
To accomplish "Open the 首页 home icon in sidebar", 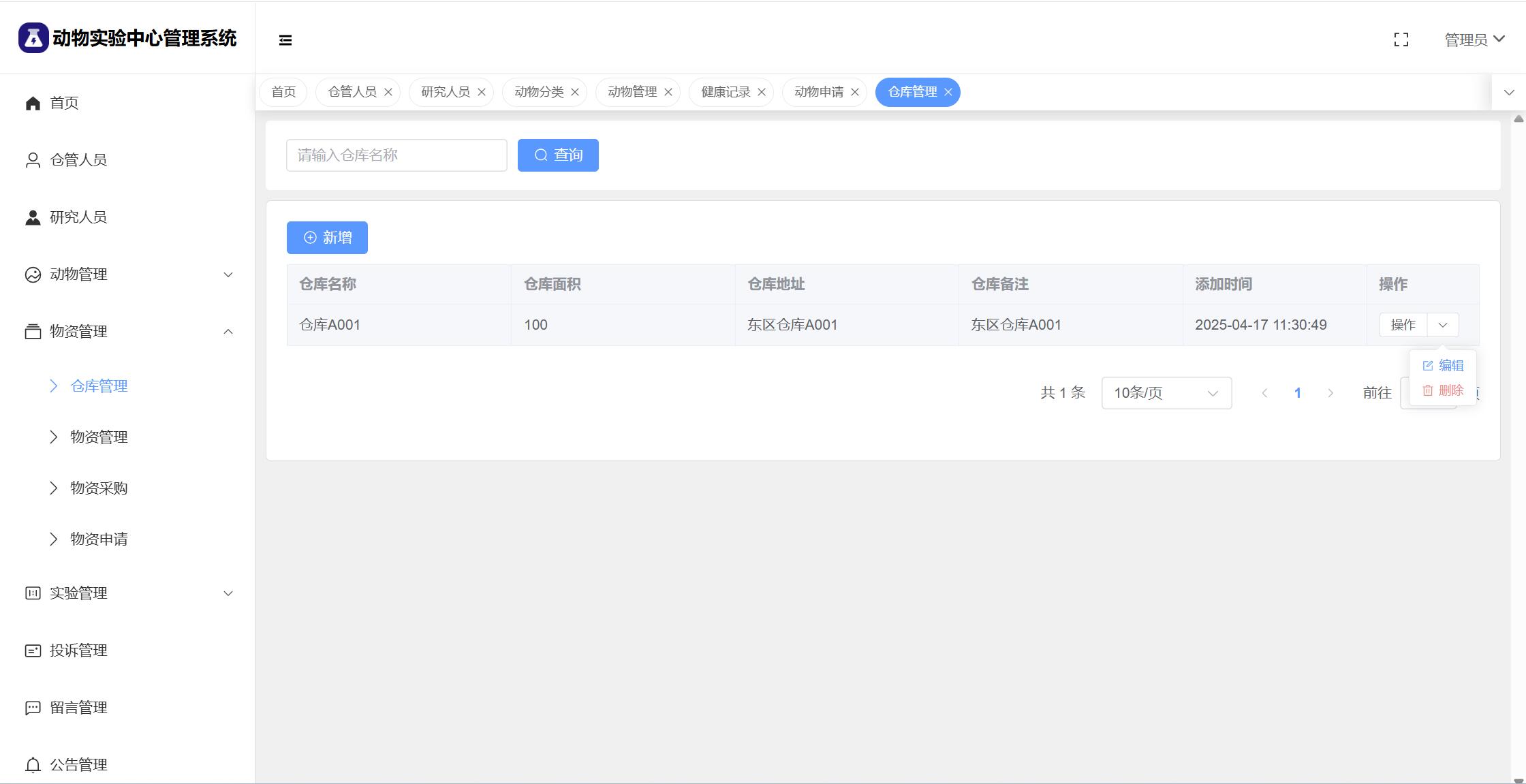I will point(33,103).
